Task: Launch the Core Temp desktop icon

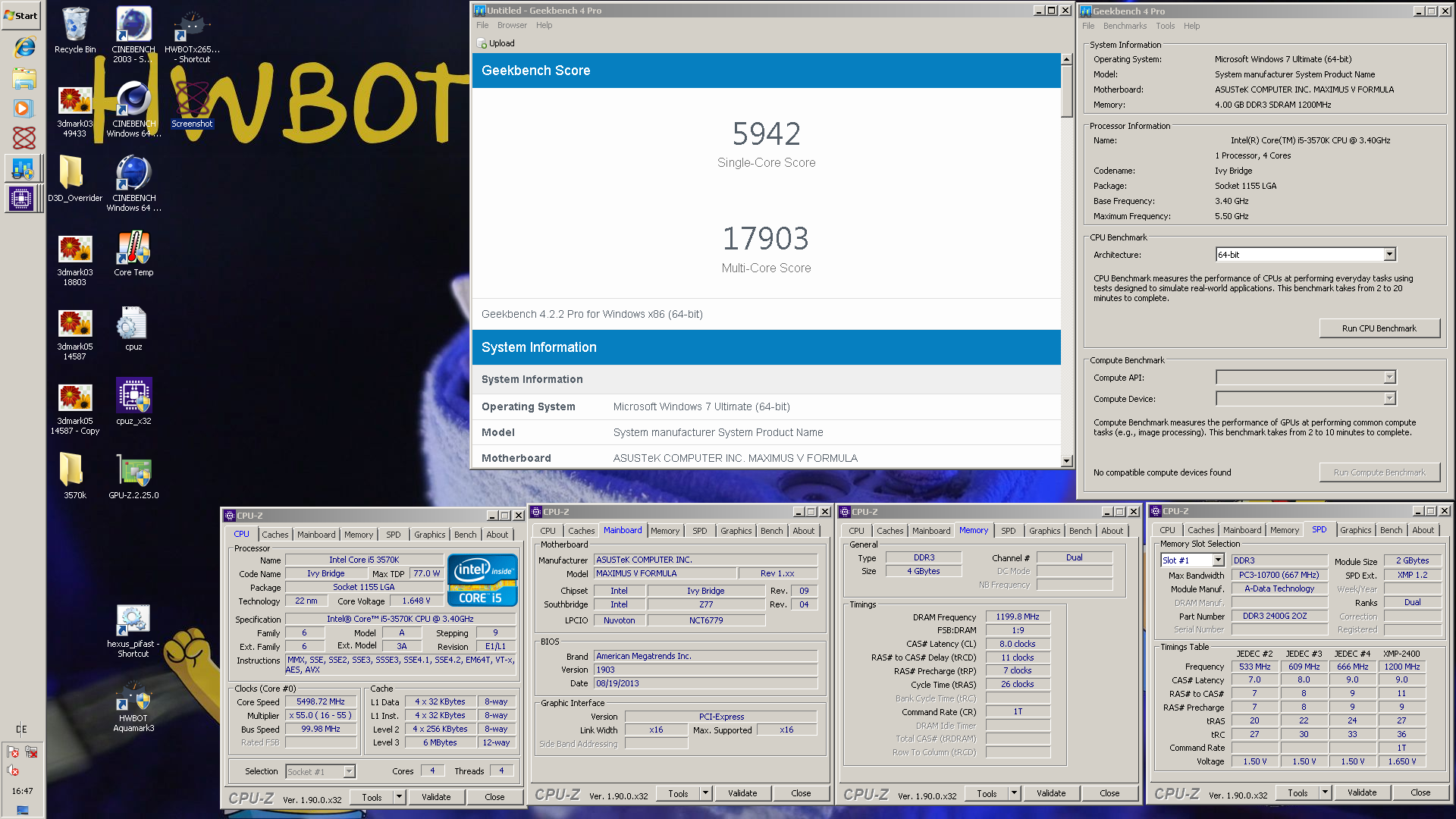Action: click(x=133, y=253)
